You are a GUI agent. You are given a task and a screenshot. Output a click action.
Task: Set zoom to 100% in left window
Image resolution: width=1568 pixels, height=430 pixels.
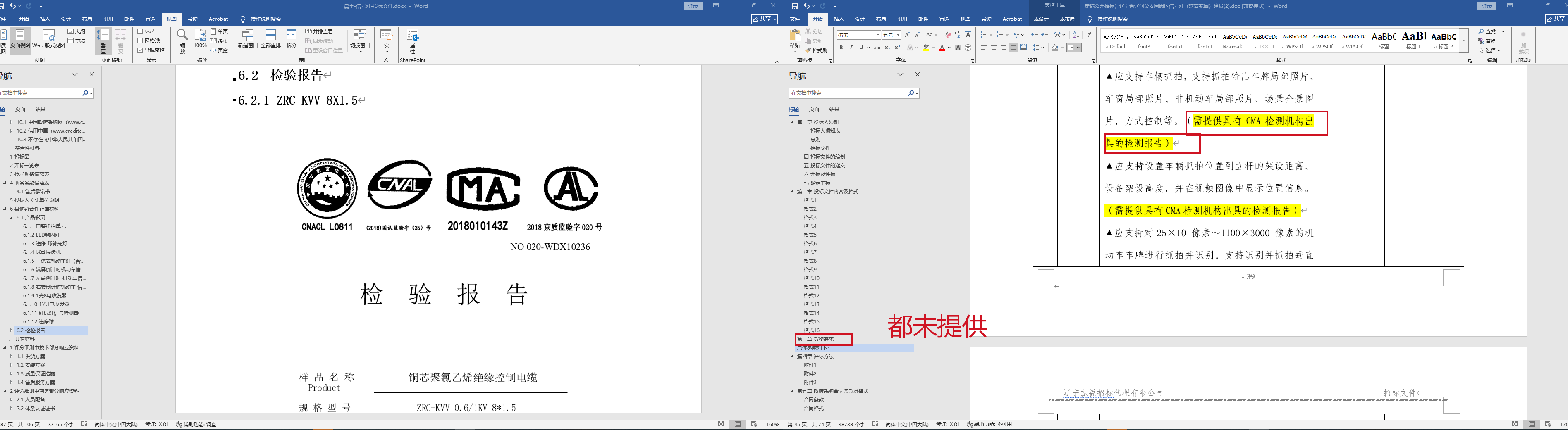click(x=200, y=38)
